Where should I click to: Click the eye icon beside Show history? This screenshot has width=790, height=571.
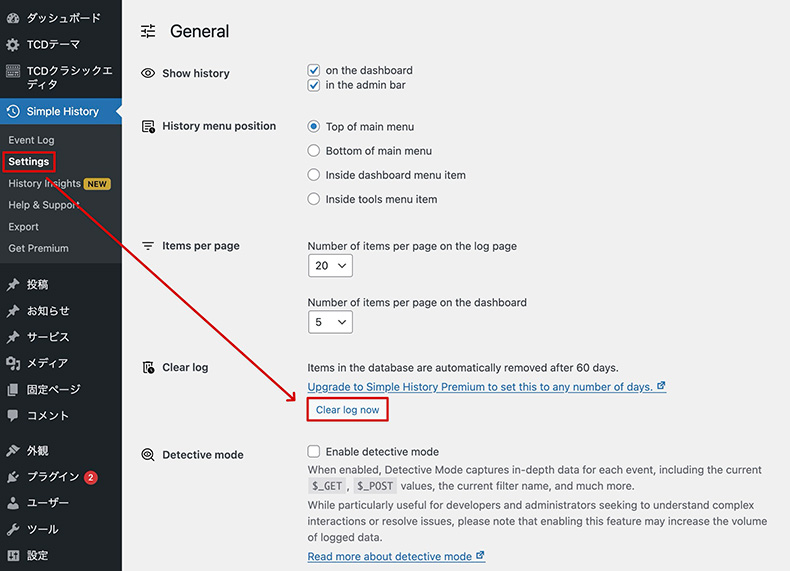tap(148, 73)
